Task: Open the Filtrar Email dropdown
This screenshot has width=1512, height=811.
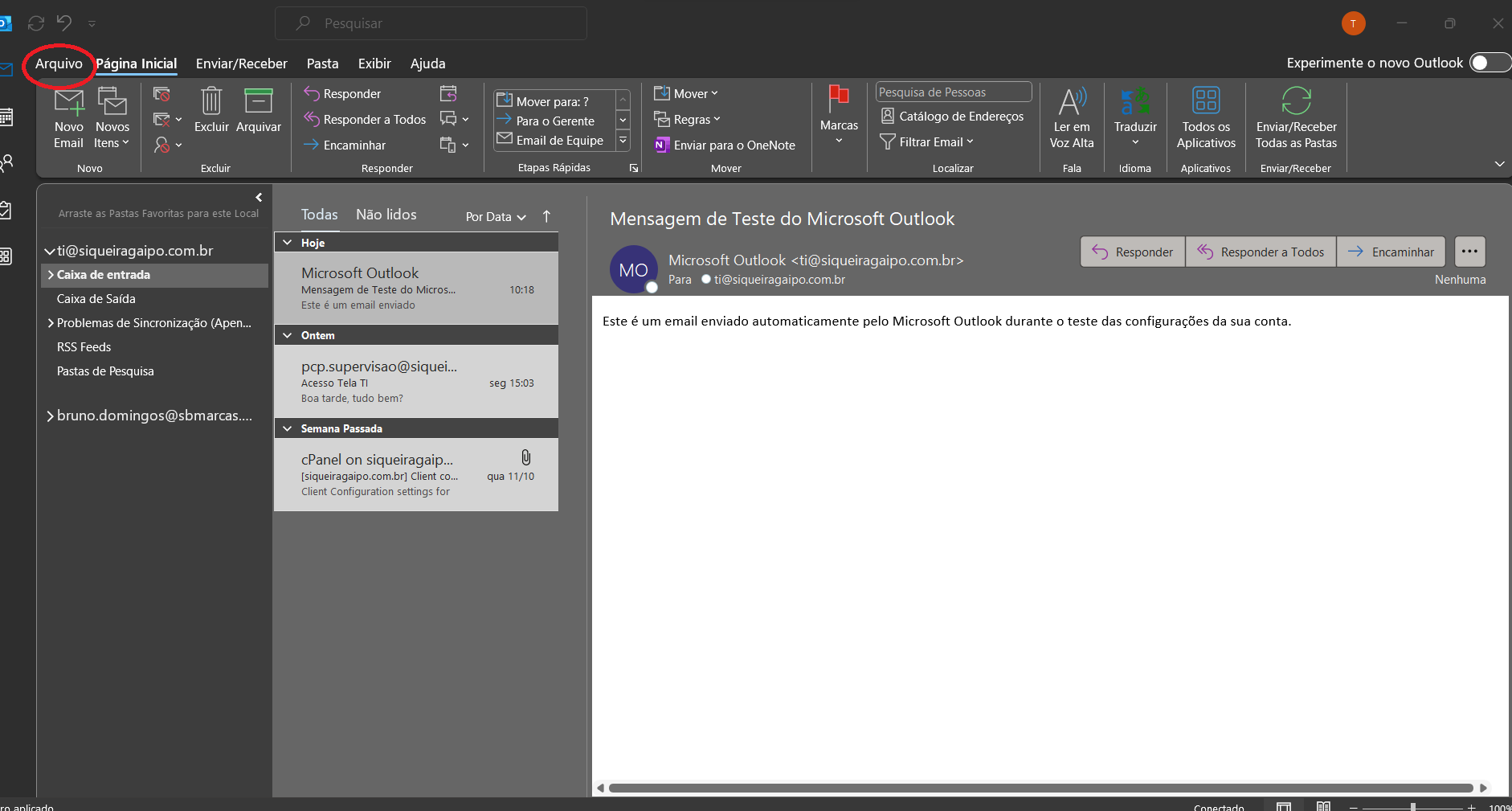Action: [x=926, y=142]
